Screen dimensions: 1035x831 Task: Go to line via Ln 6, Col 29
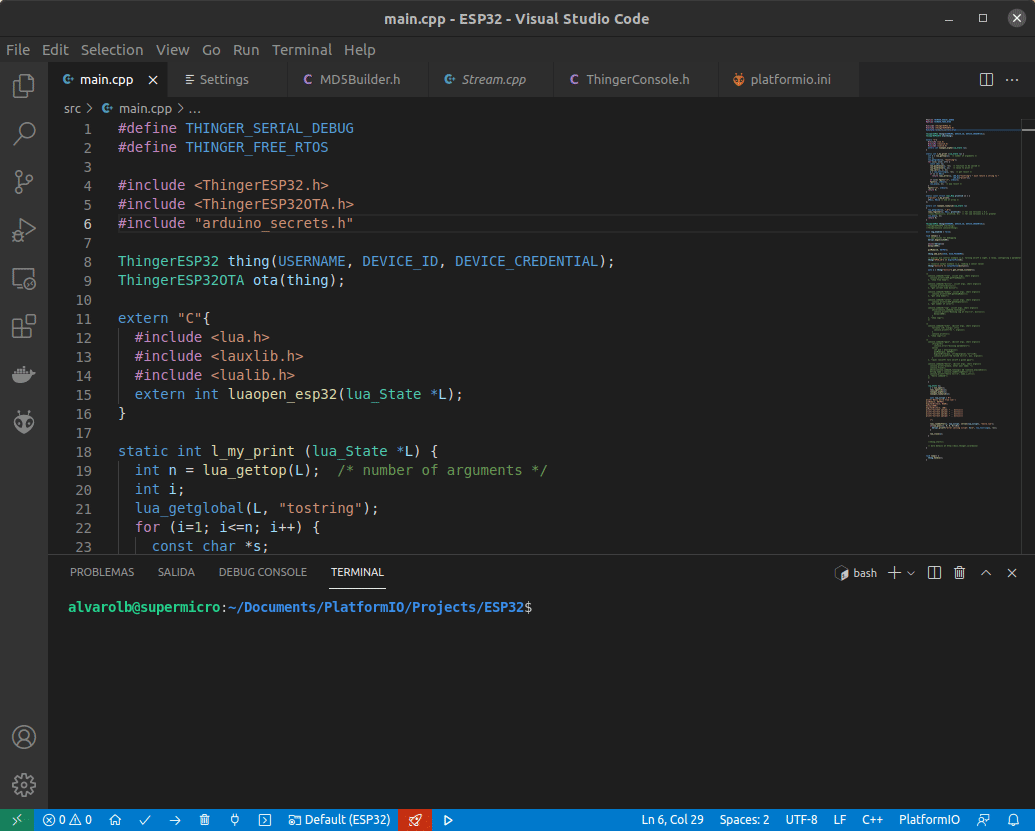pyautogui.click(x=672, y=820)
